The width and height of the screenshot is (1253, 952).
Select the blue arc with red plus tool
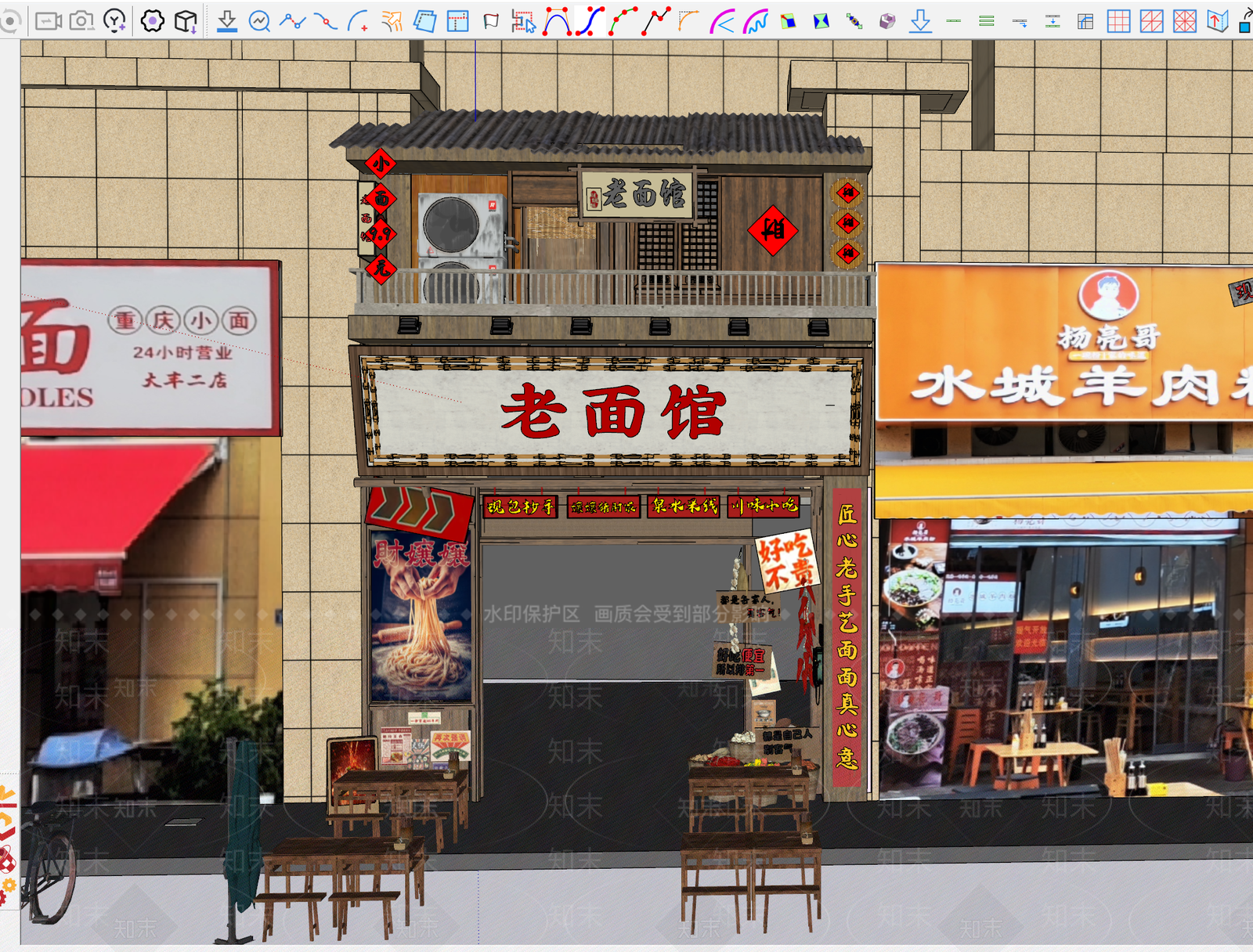(358, 21)
